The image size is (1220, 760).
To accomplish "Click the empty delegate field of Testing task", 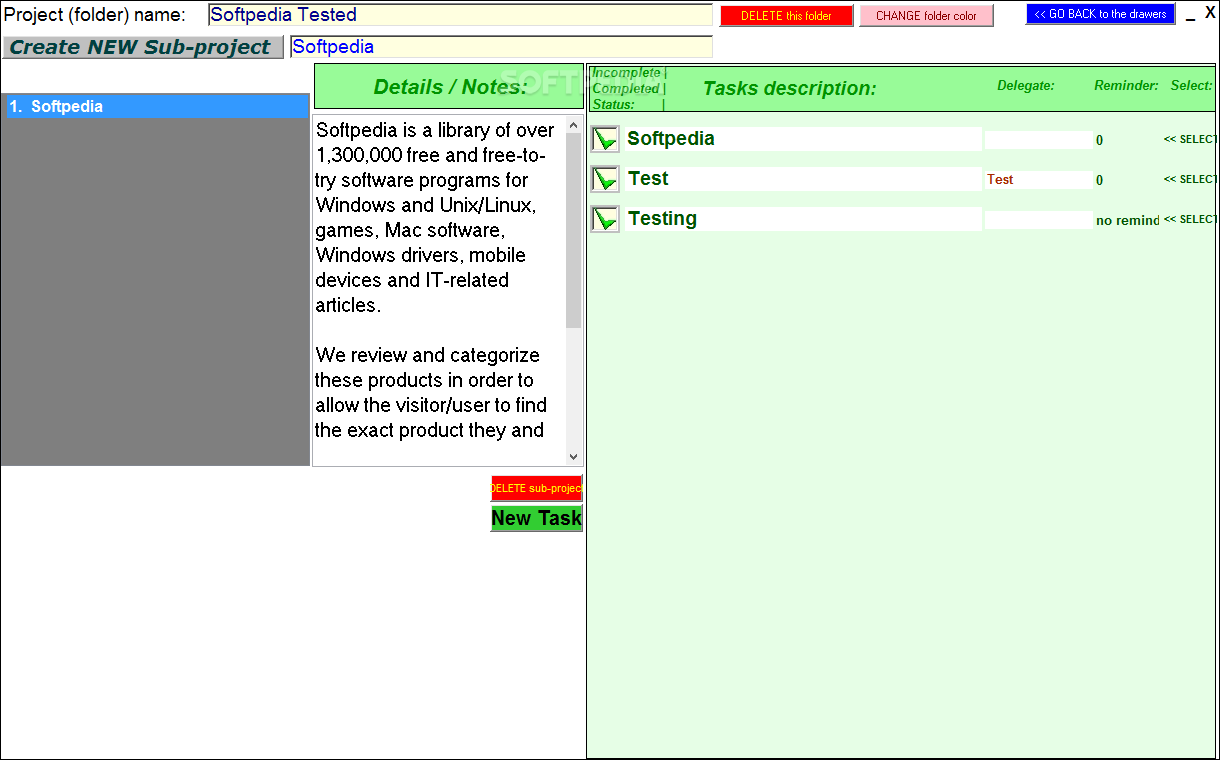I will point(1038,220).
